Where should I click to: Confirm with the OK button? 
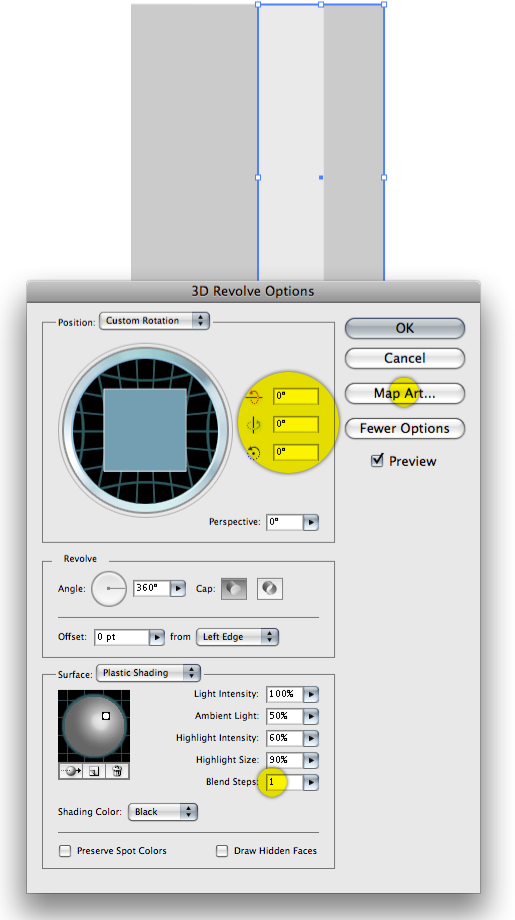(405, 329)
